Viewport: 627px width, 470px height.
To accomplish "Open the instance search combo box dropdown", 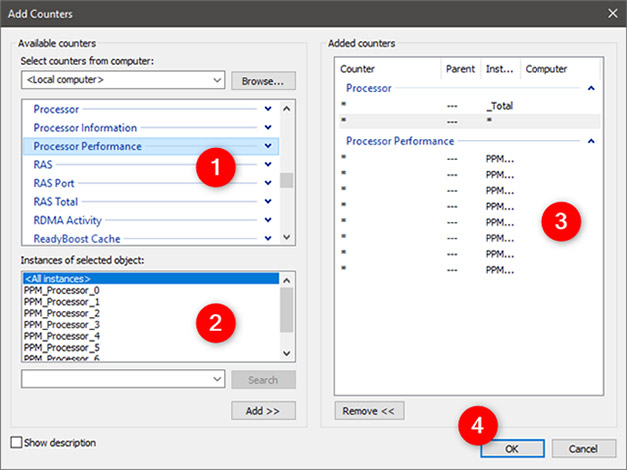I will [217, 380].
